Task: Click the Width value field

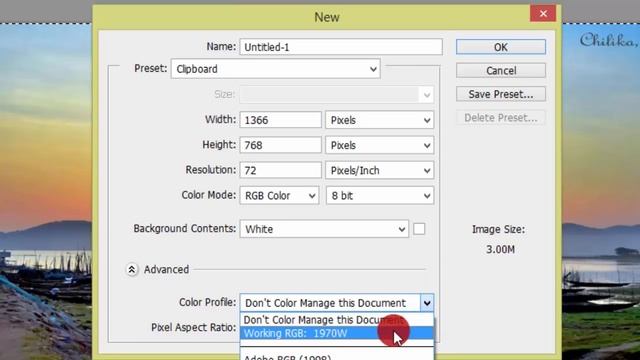Action: pos(280,120)
